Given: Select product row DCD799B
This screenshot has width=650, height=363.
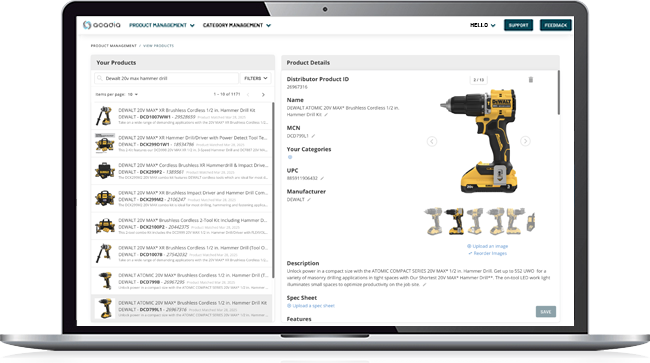Looking at the screenshot, I should coord(182,281).
